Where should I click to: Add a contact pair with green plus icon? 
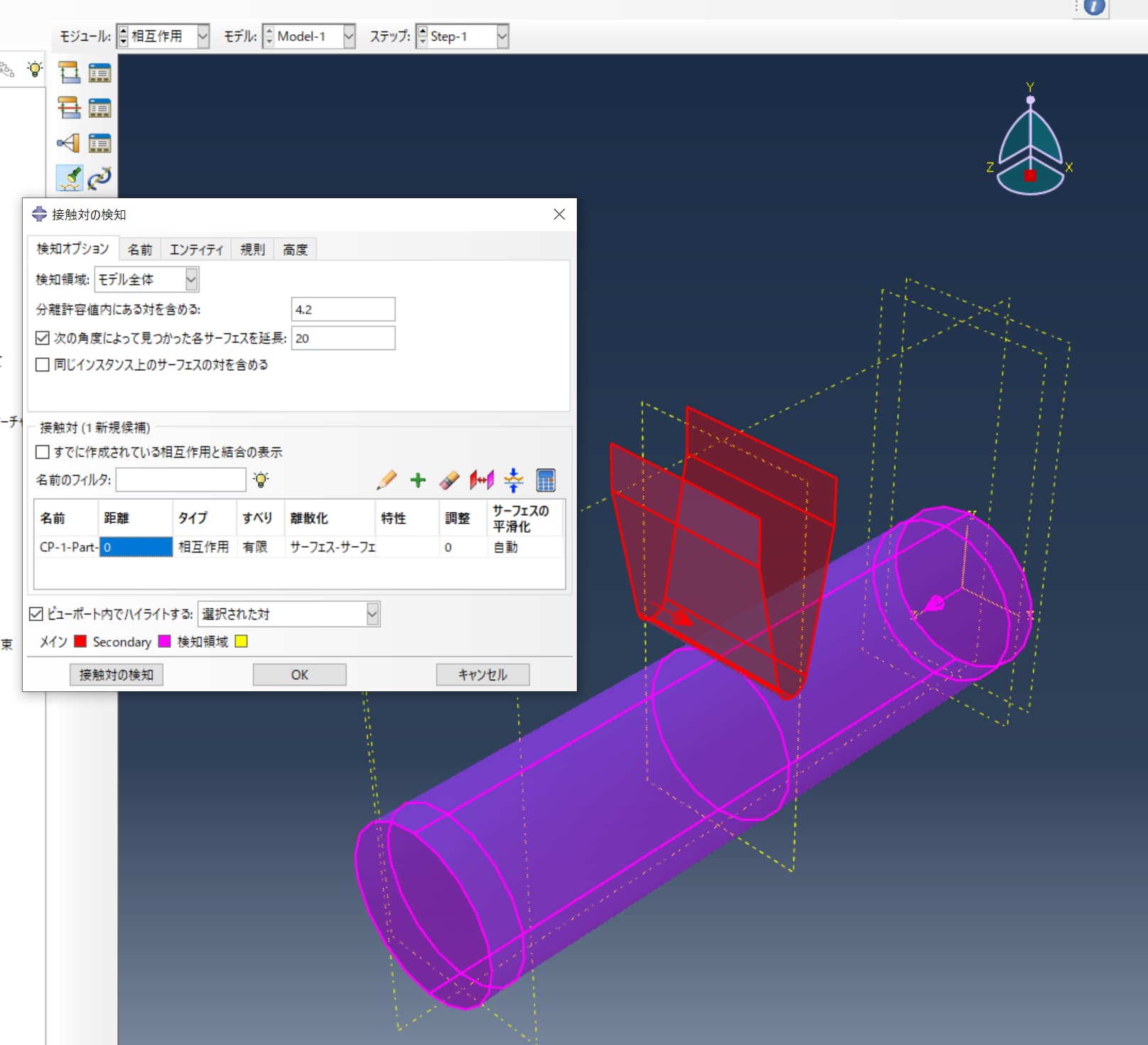coord(418,480)
